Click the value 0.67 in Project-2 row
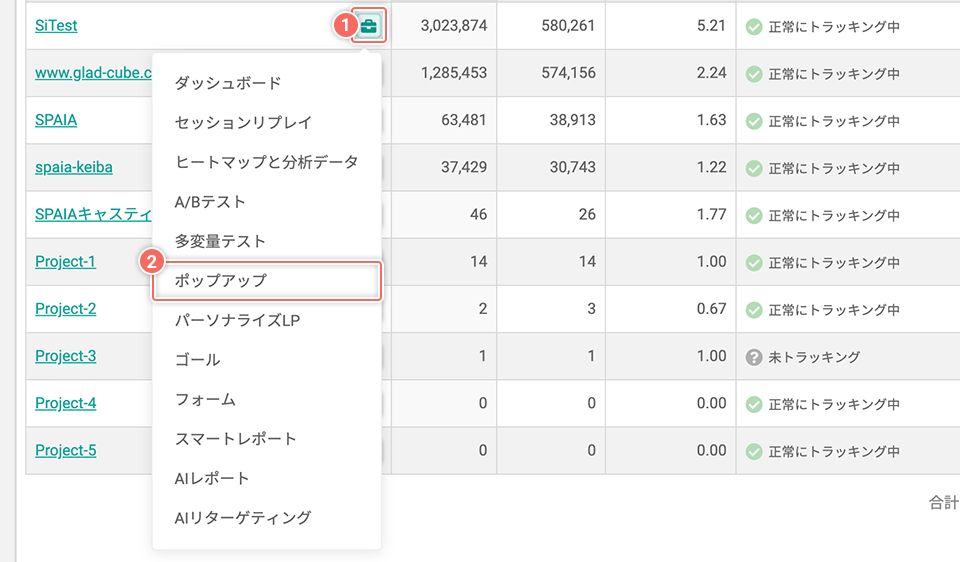Screen dimensions: 960x562 [711, 309]
